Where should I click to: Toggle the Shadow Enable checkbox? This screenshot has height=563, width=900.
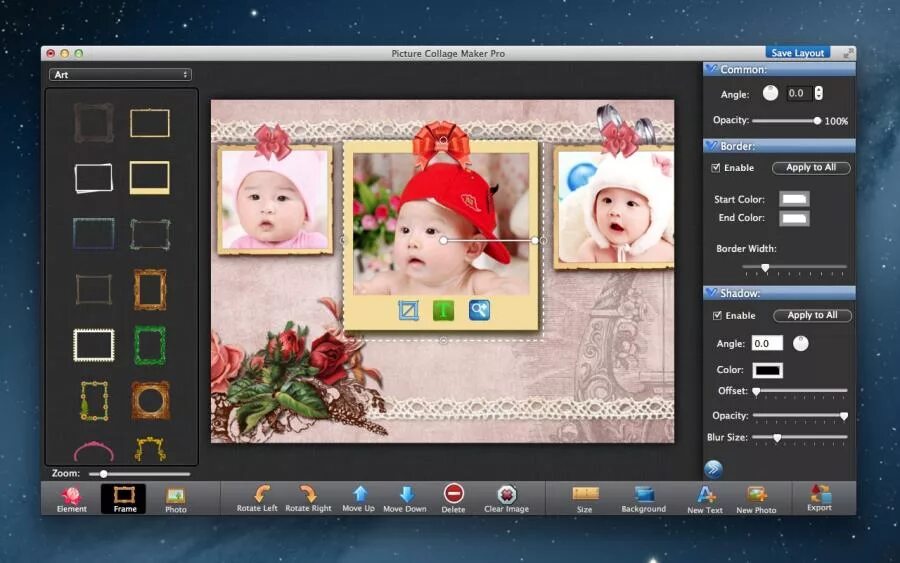[717, 316]
